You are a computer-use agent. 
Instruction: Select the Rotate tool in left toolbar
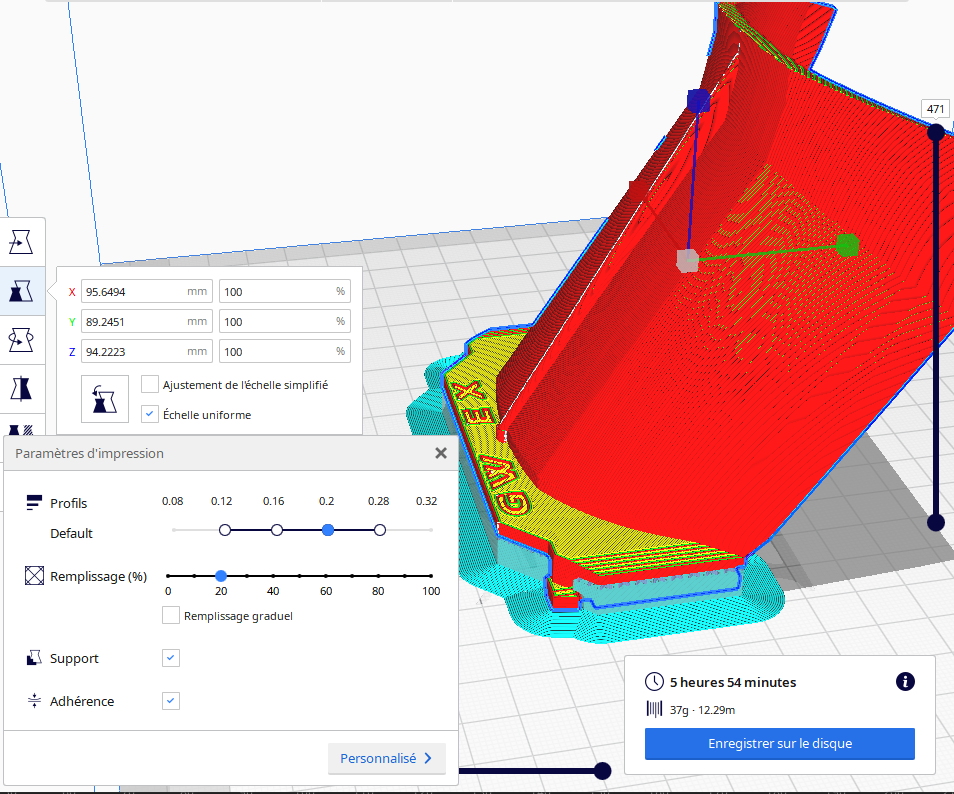tap(21, 339)
